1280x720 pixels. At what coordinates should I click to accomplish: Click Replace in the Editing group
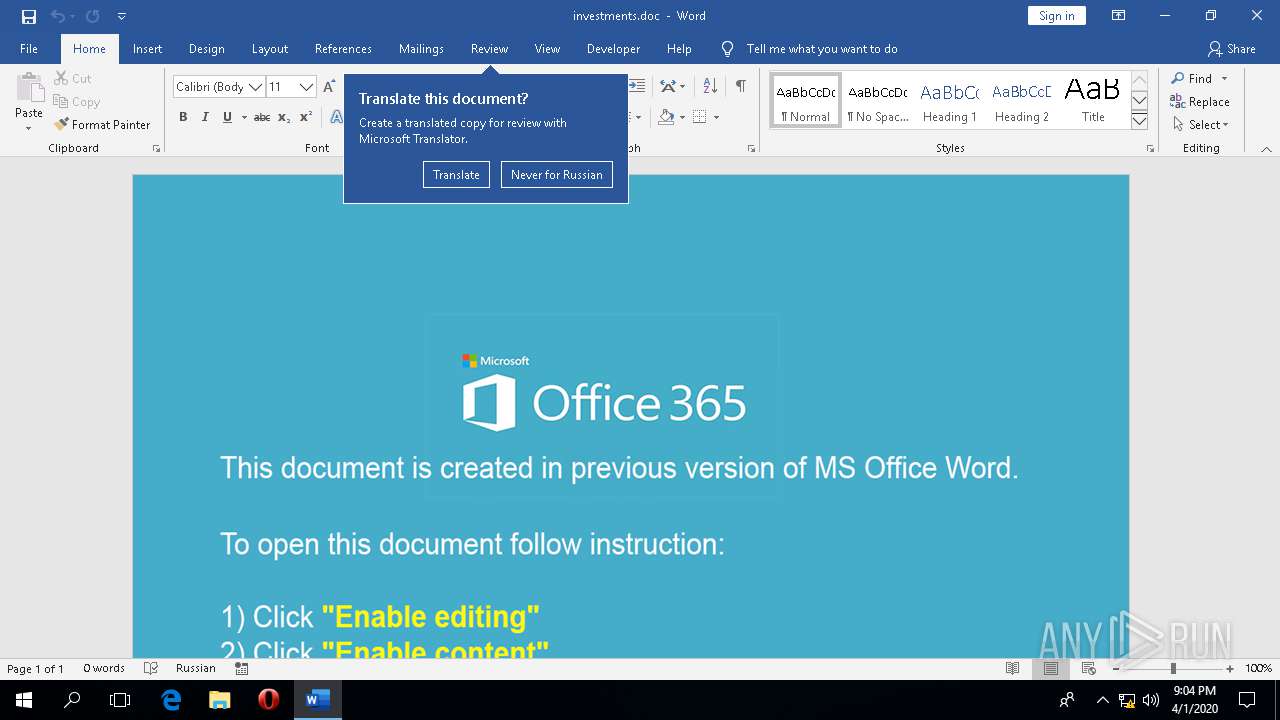(1199, 101)
